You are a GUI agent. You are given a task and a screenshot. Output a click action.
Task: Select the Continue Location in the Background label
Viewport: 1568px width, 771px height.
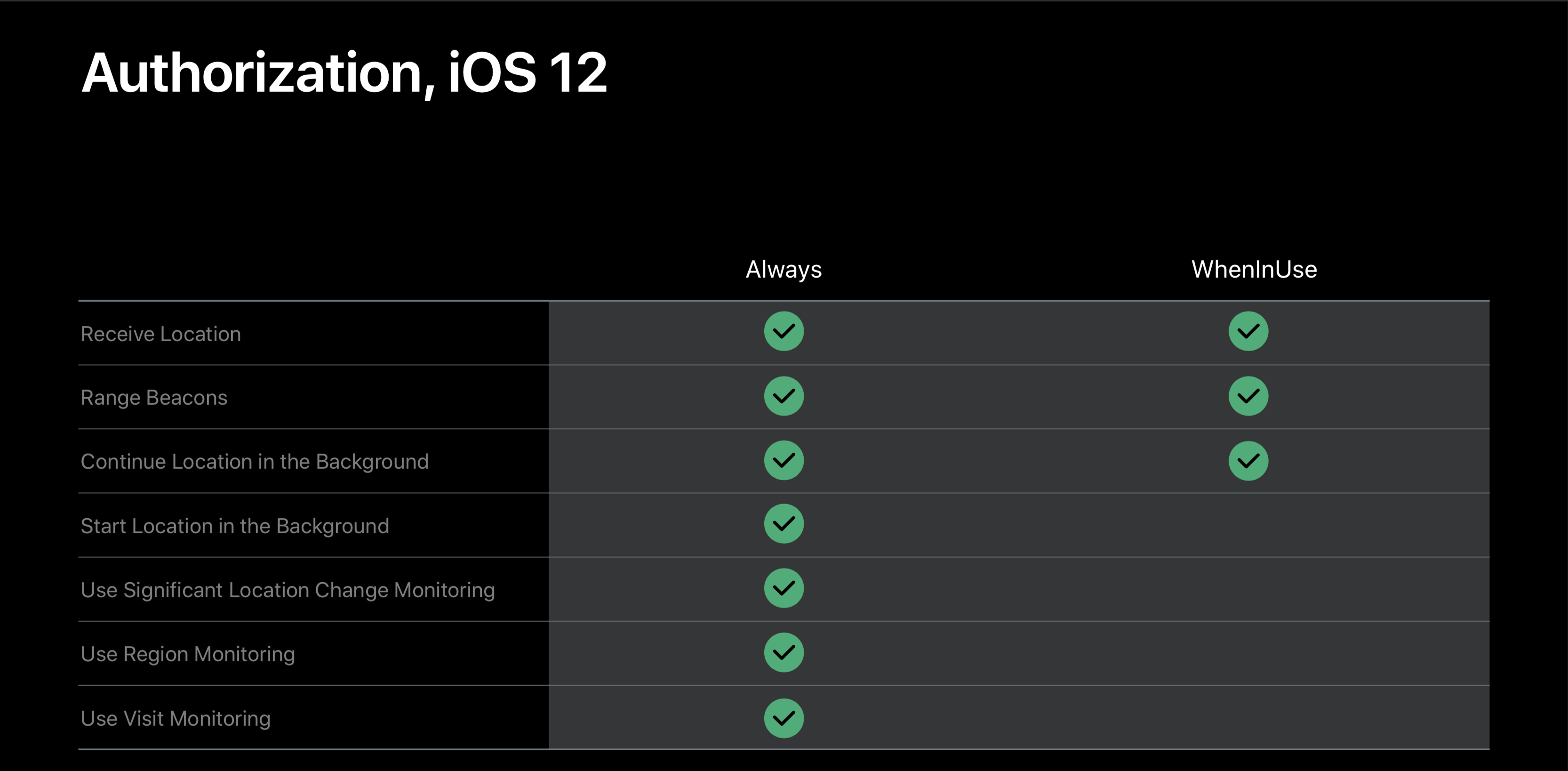pyautogui.click(x=255, y=462)
